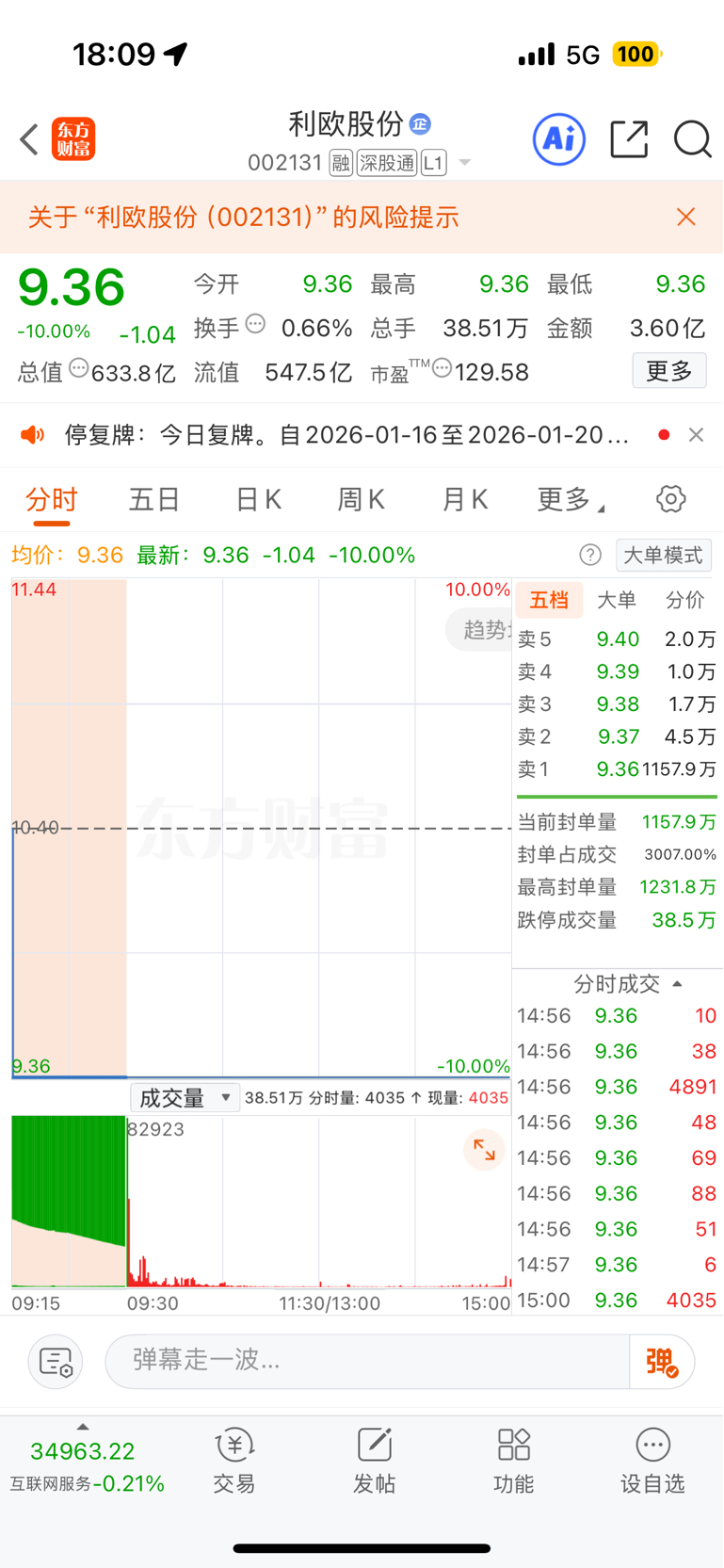This screenshot has width=724, height=1568.
Task: Open the 停复牌 announcement text
Action: click(346, 434)
